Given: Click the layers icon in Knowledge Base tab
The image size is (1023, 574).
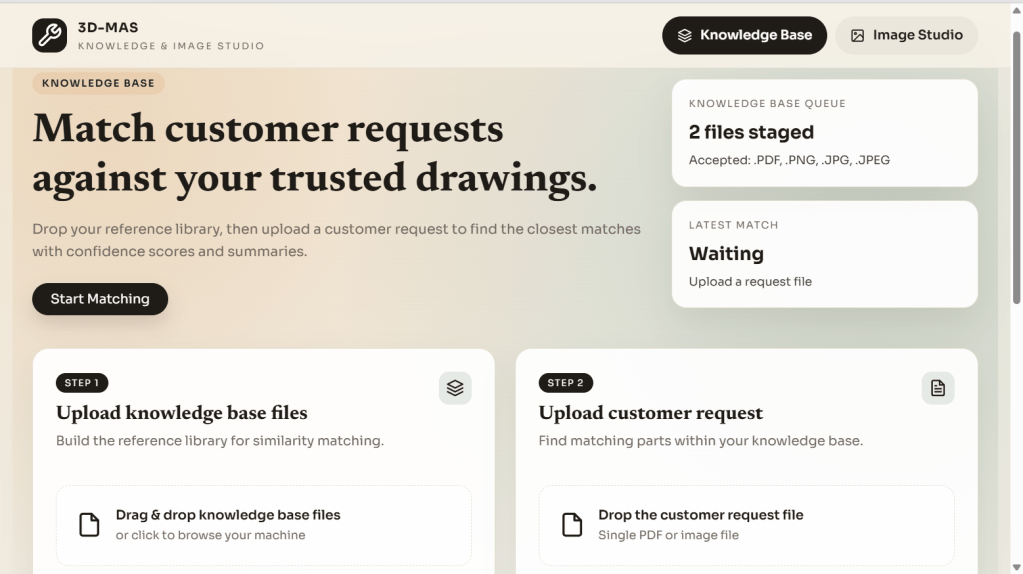Looking at the screenshot, I should coord(685,35).
